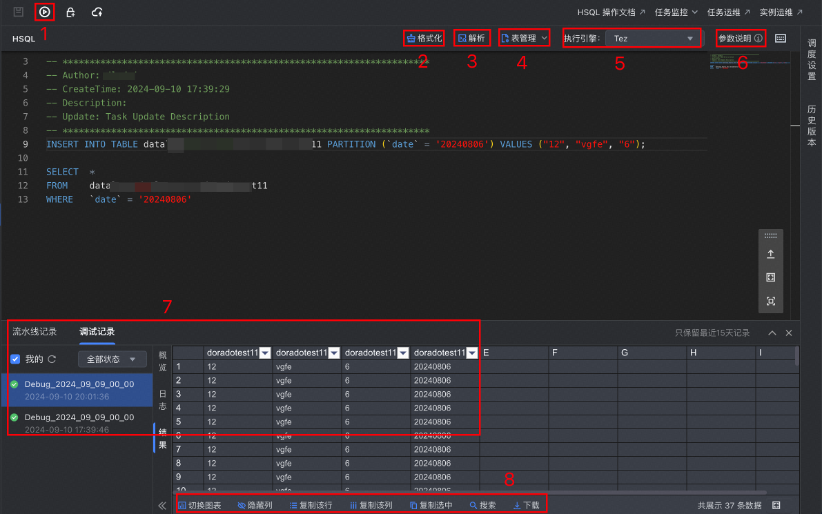Click the fullscreen focus icon in floating toolbar
Viewport: 822px width, 514px height.
click(x=770, y=301)
